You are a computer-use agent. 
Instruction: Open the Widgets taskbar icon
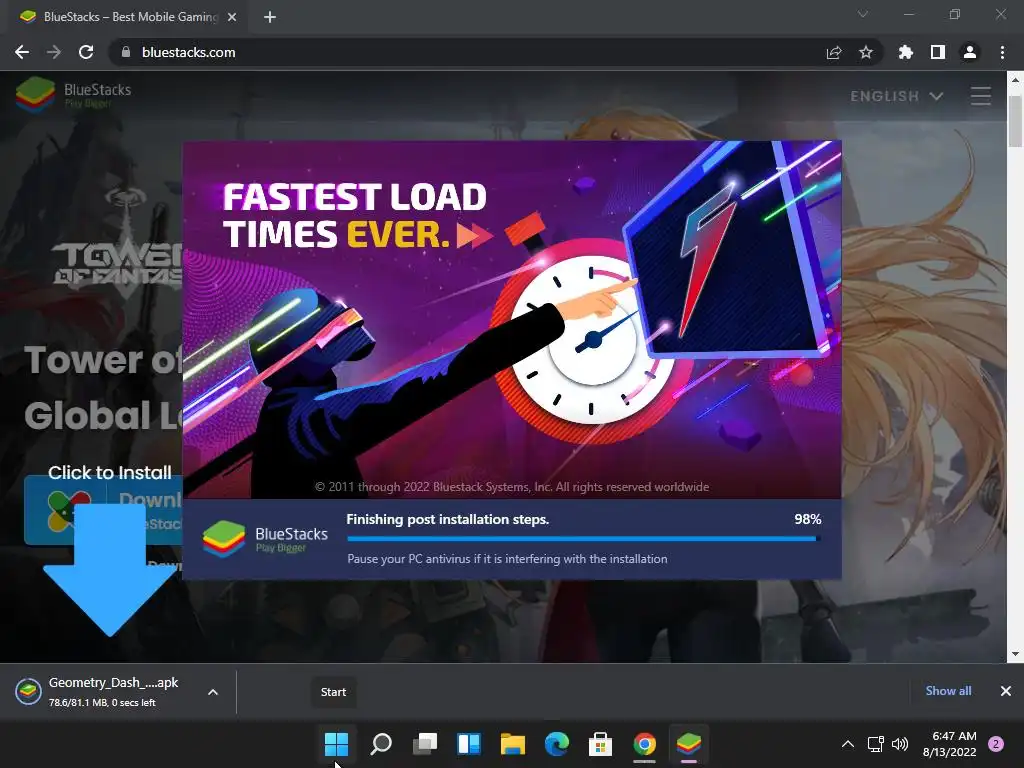(x=469, y=744)
